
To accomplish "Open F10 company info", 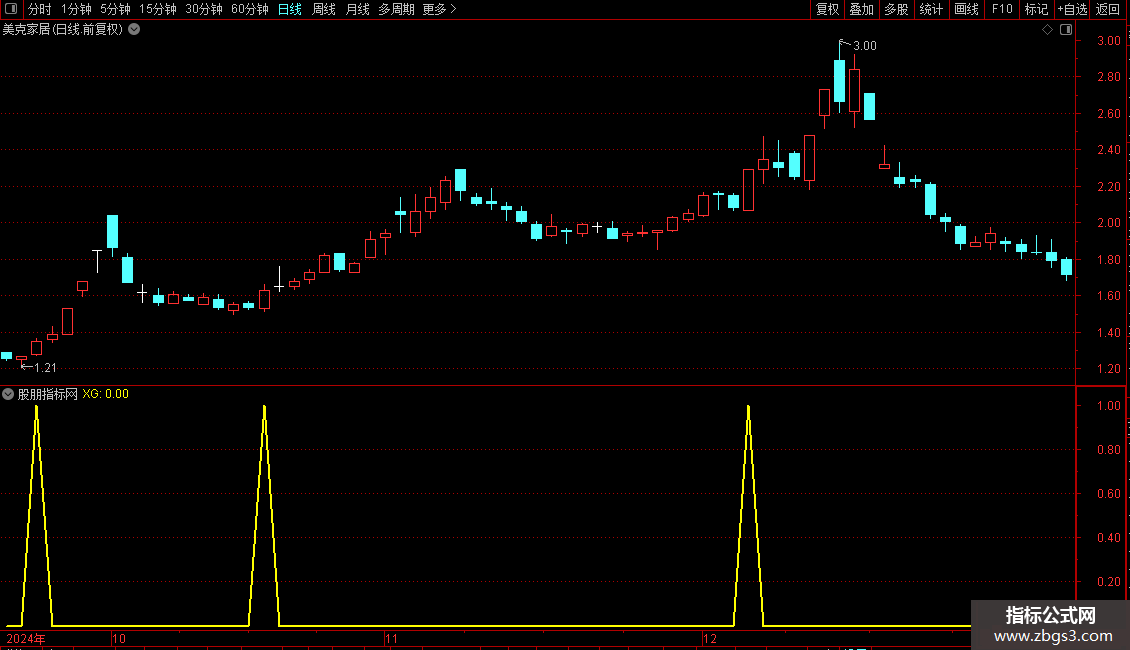I will [x=1002, y=9].
